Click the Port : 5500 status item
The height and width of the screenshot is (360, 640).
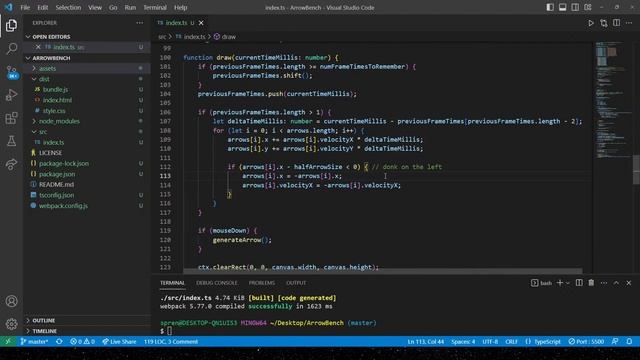(x=586, y=342)
